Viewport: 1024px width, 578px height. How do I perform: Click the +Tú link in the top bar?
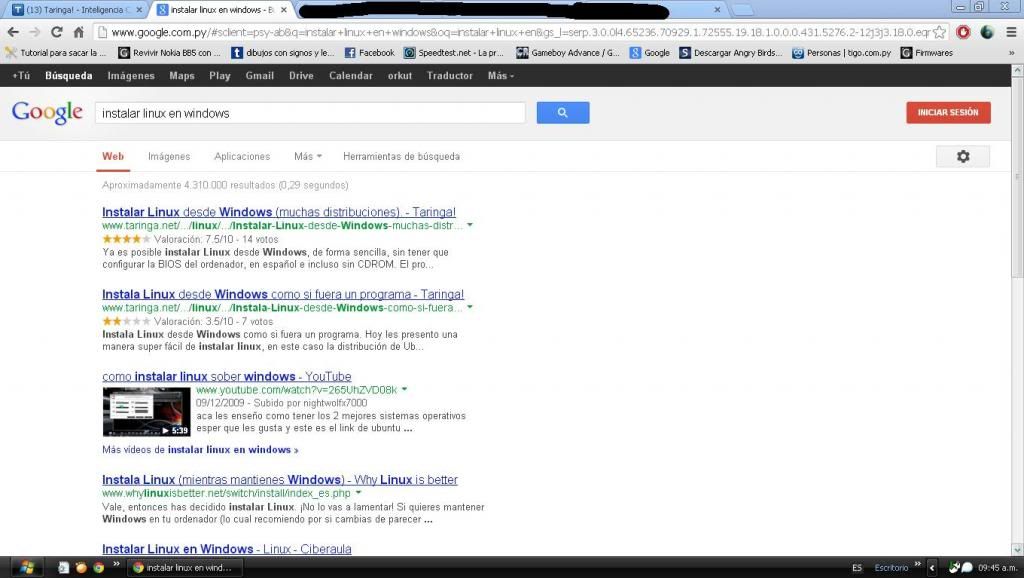(21, 76)
